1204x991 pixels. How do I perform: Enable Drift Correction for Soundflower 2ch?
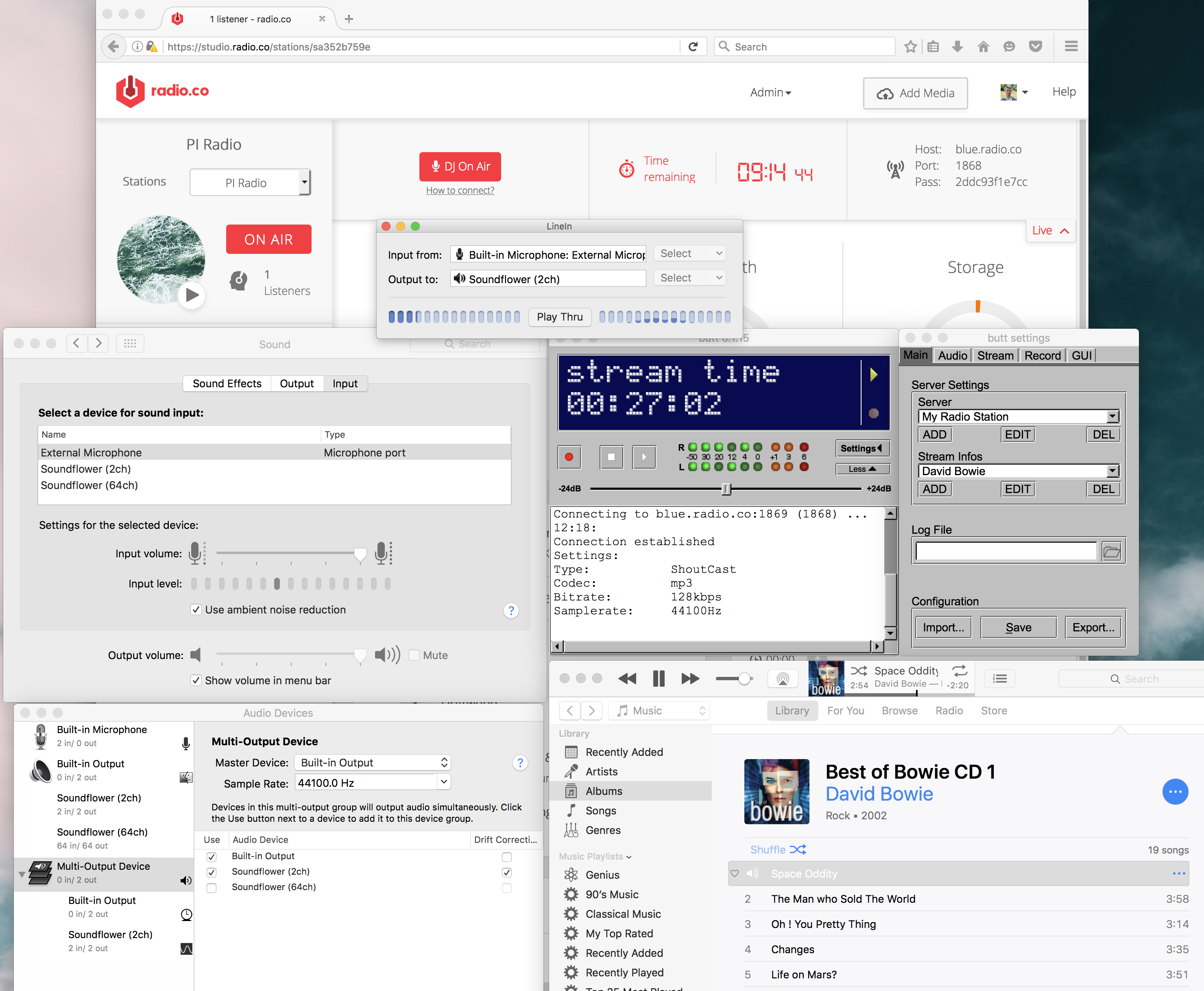pyautogui.click(x=505, y=872)
